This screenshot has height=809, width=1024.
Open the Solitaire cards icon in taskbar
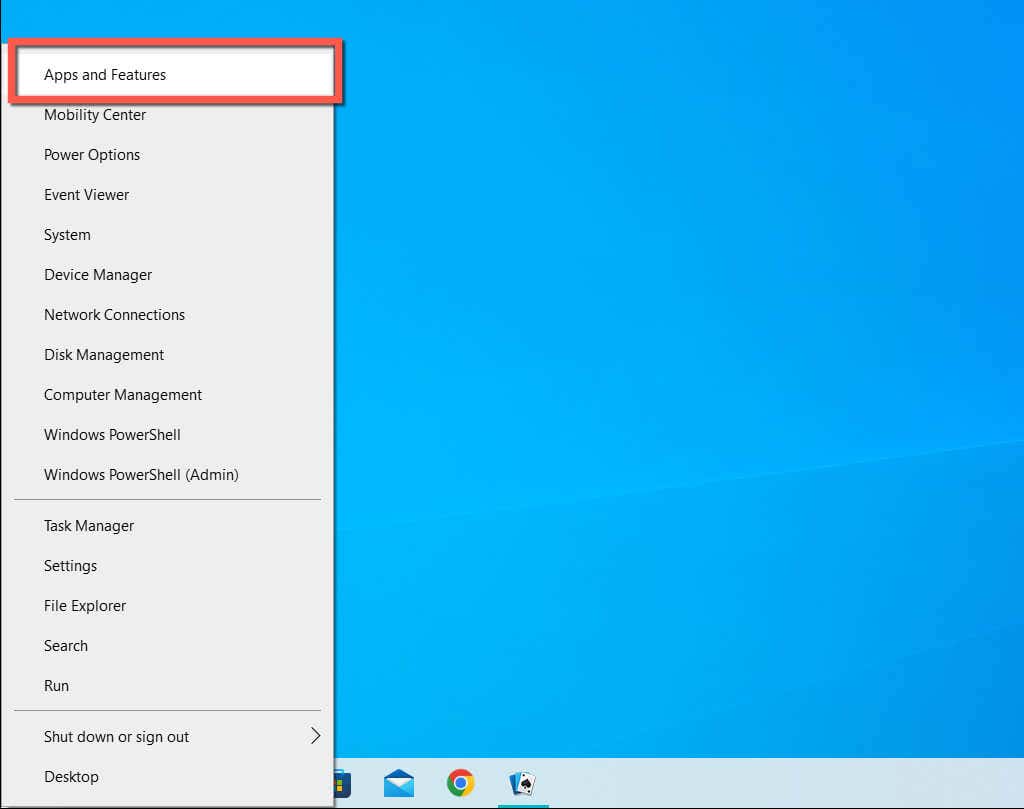(523, 783)
